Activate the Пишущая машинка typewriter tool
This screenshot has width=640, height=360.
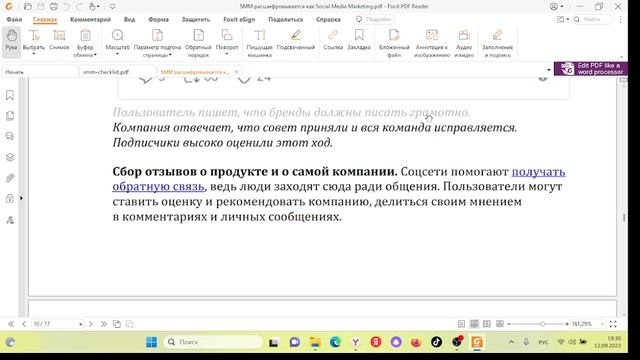point(259,43)
